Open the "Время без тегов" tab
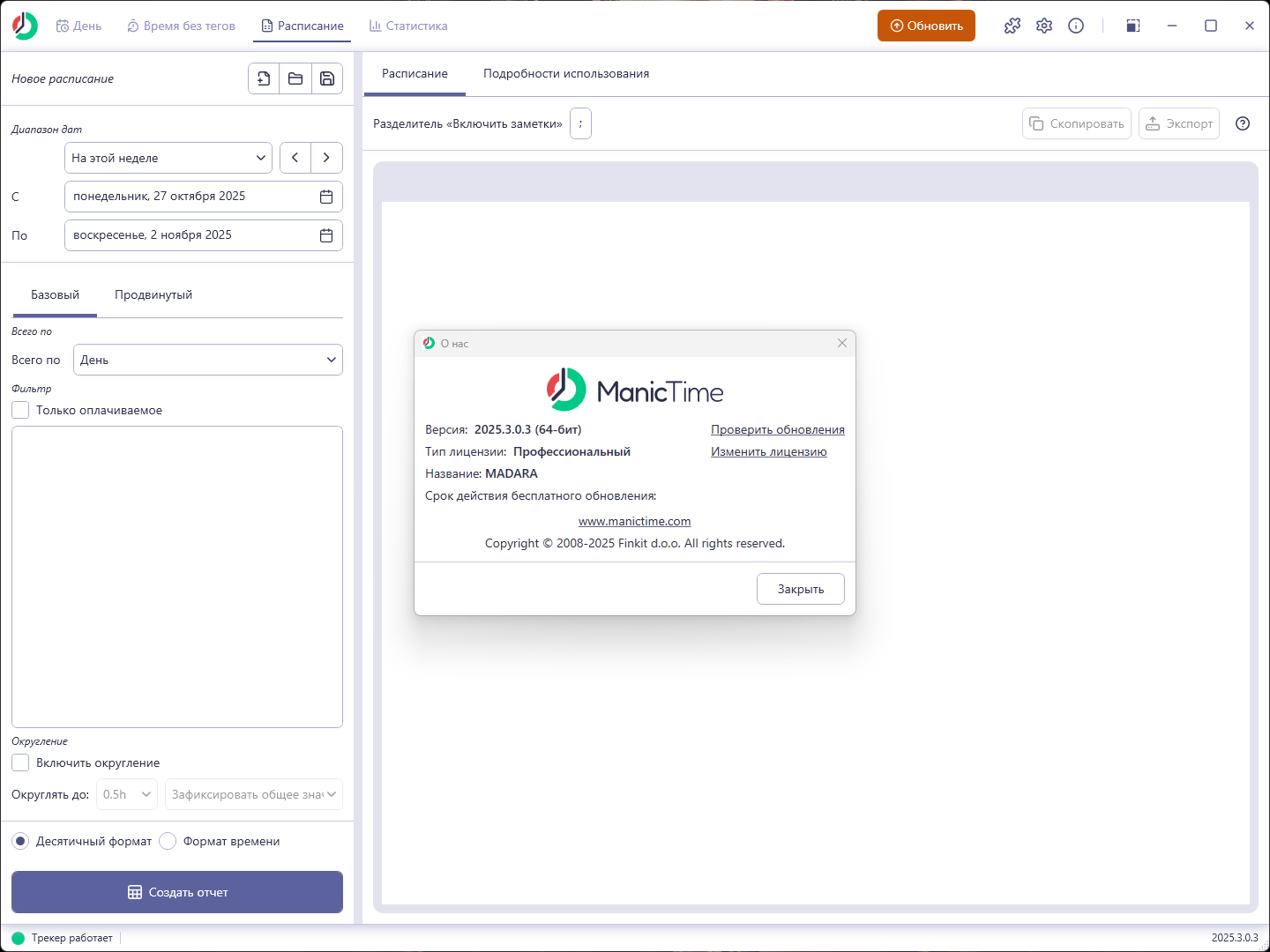1270x952 pixels. click(181, 26)
